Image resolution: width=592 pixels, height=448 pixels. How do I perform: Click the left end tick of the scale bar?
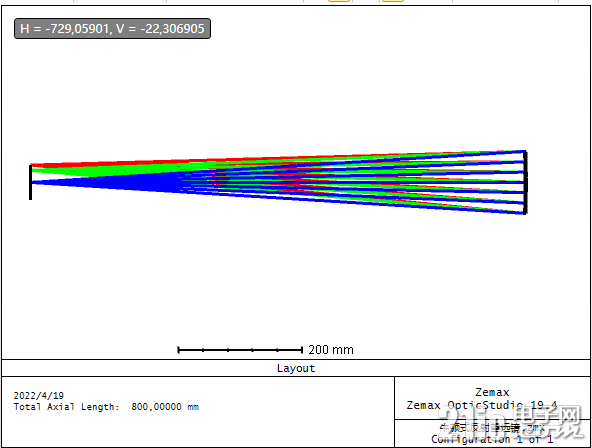[178, 350]
